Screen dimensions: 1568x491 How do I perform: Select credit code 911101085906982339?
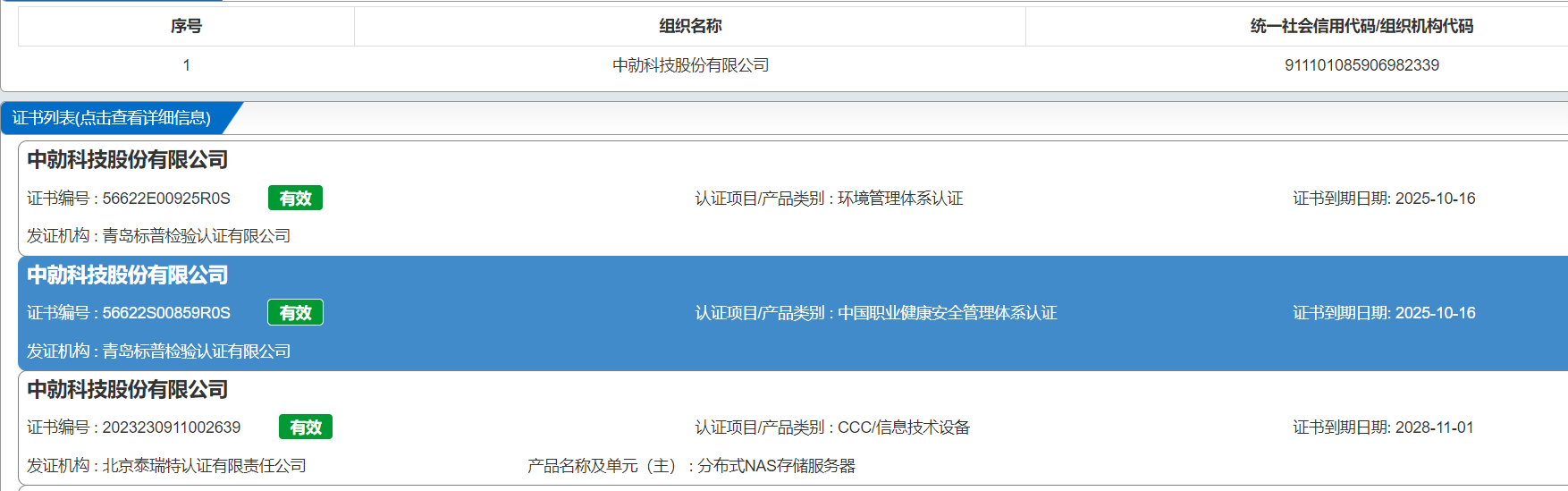coord(1361,65)
